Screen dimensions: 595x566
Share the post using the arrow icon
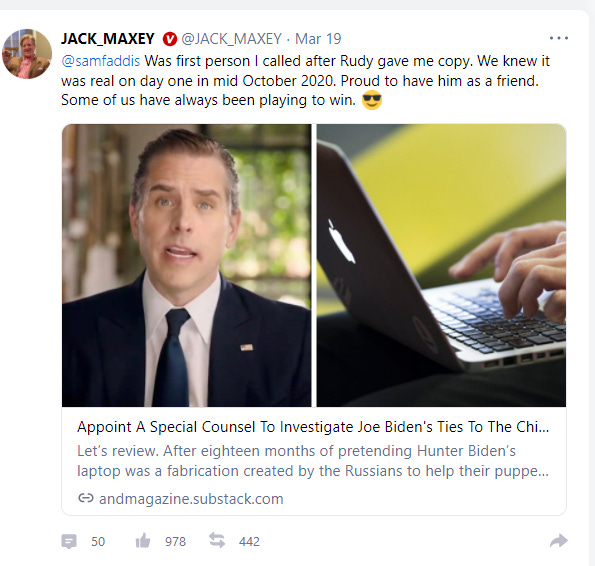tap(559, 541)
